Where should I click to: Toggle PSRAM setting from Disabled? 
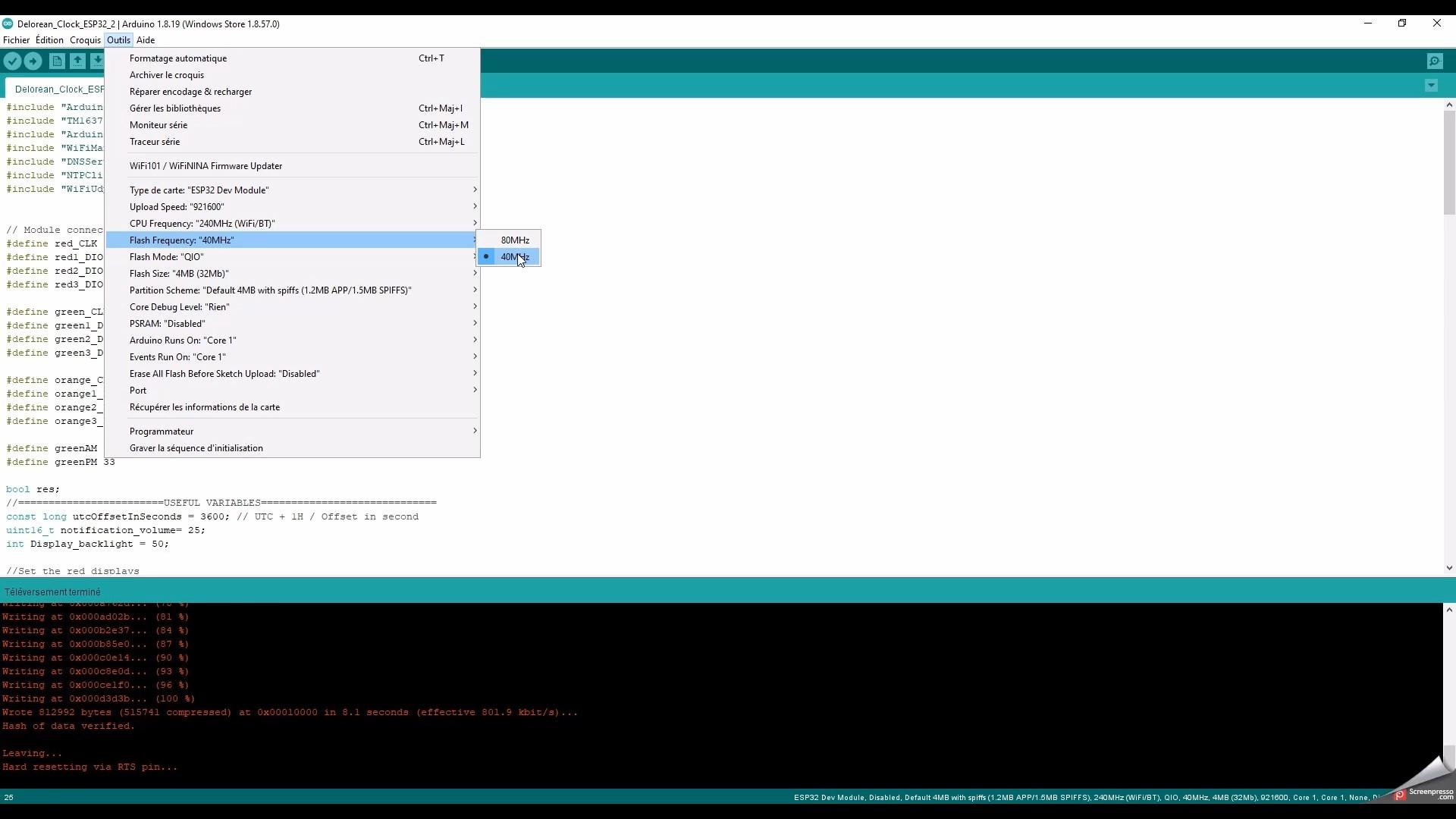(x=168, y=323)
